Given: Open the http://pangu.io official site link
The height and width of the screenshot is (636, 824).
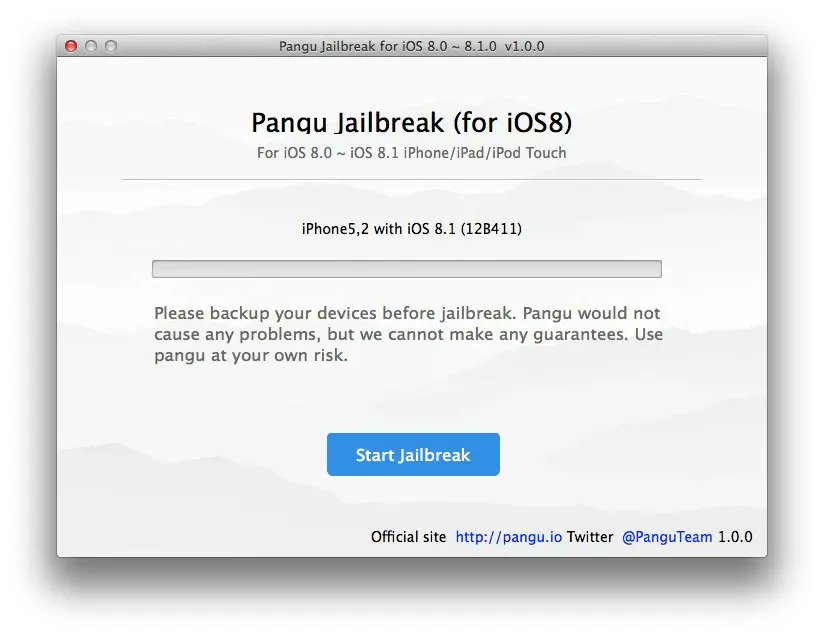Looking at the screenshot, I should 508,537.
